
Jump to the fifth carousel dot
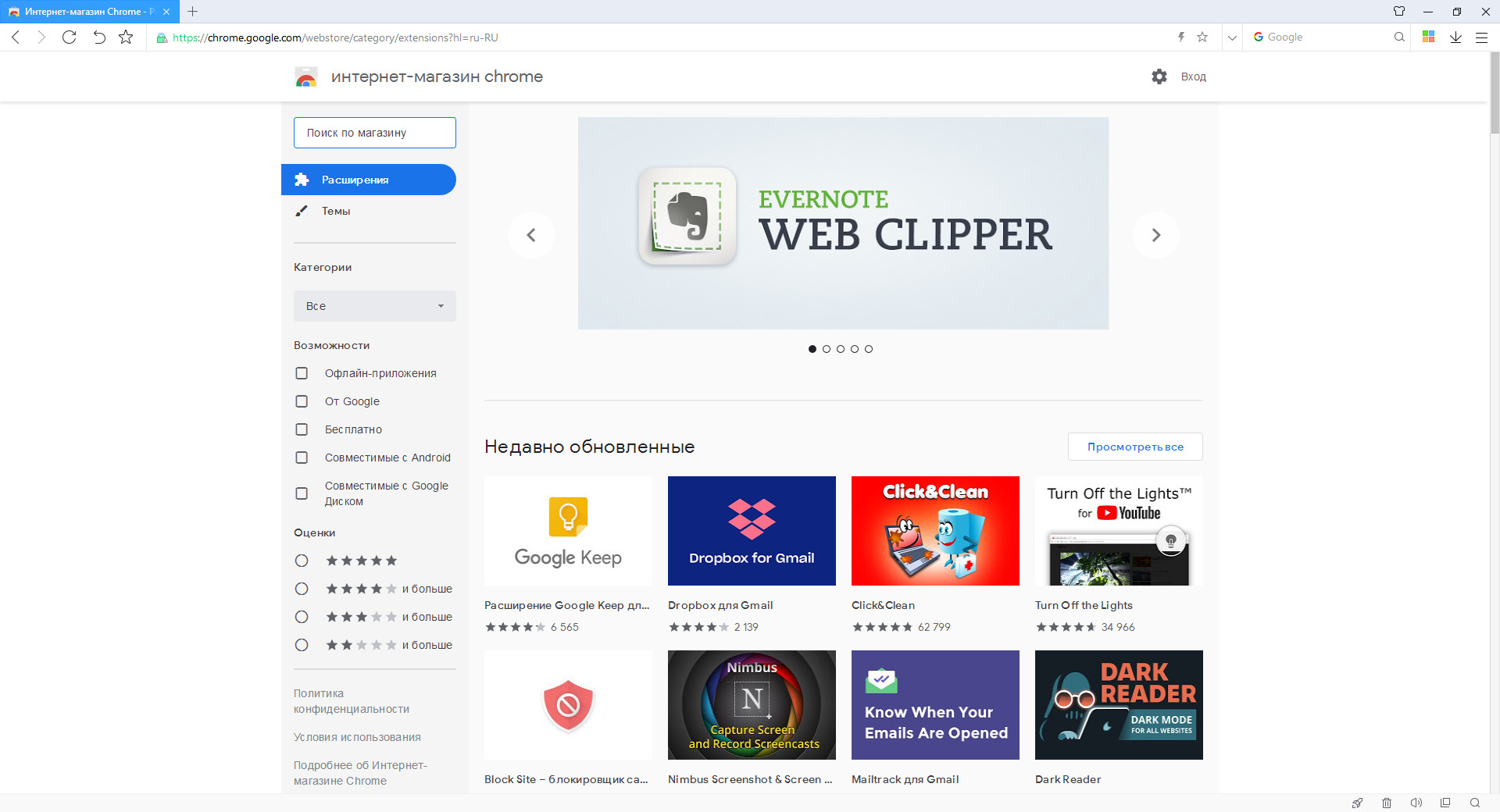[869, 349]
